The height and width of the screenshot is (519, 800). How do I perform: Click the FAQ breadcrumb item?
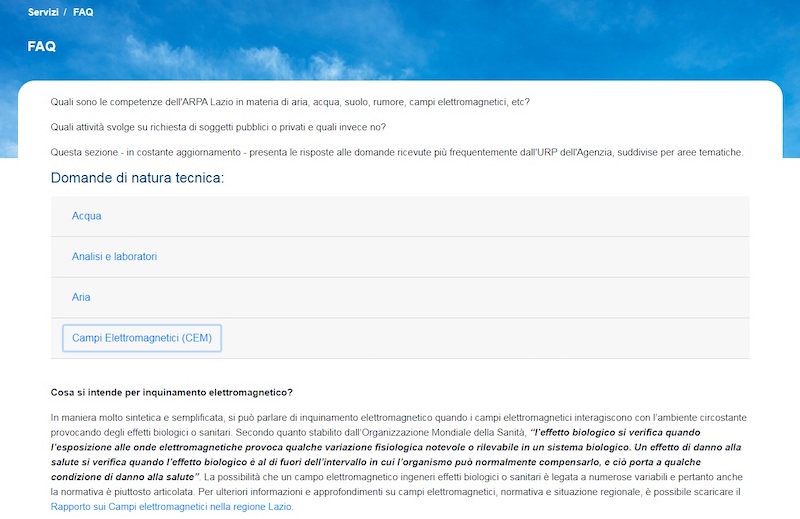coord(83,12)
